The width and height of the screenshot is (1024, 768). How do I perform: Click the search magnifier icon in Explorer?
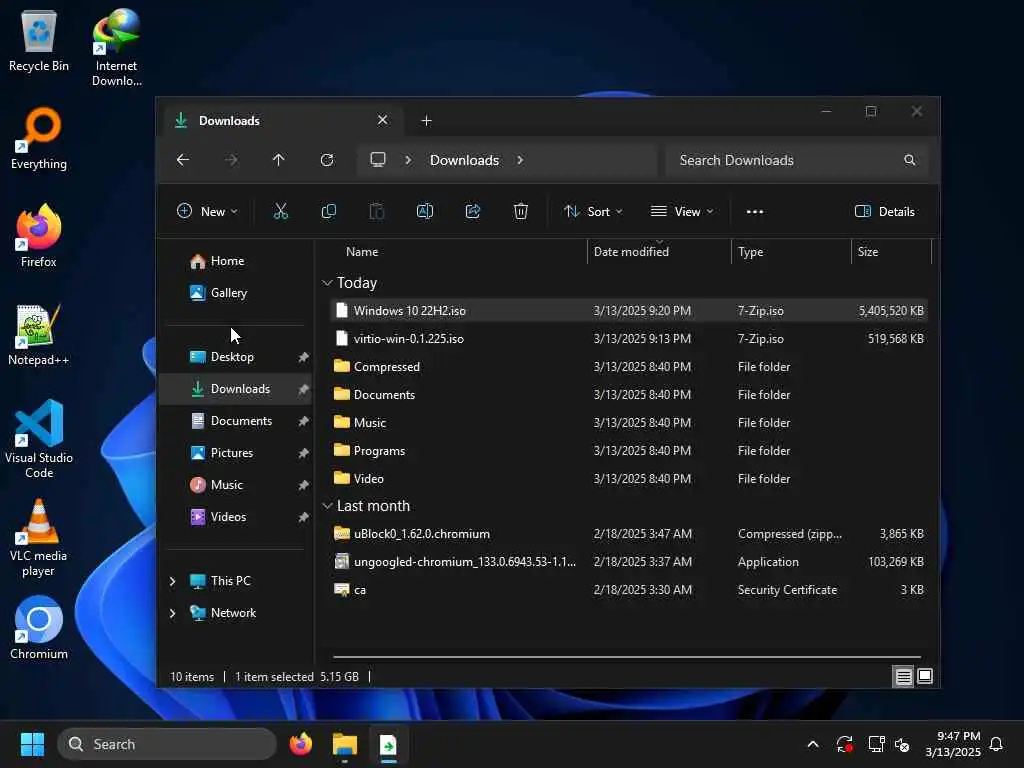(x=910, y=160)
